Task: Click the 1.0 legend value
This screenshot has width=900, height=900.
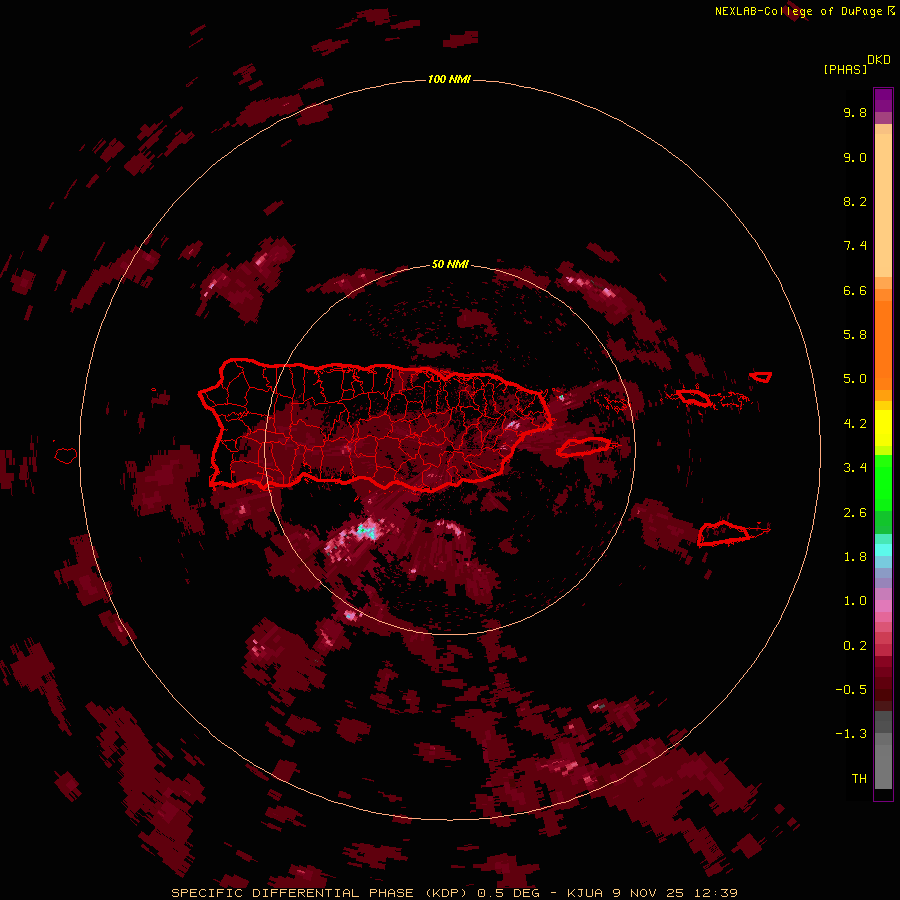Action: pyautogui.click(x=855, y=601)
